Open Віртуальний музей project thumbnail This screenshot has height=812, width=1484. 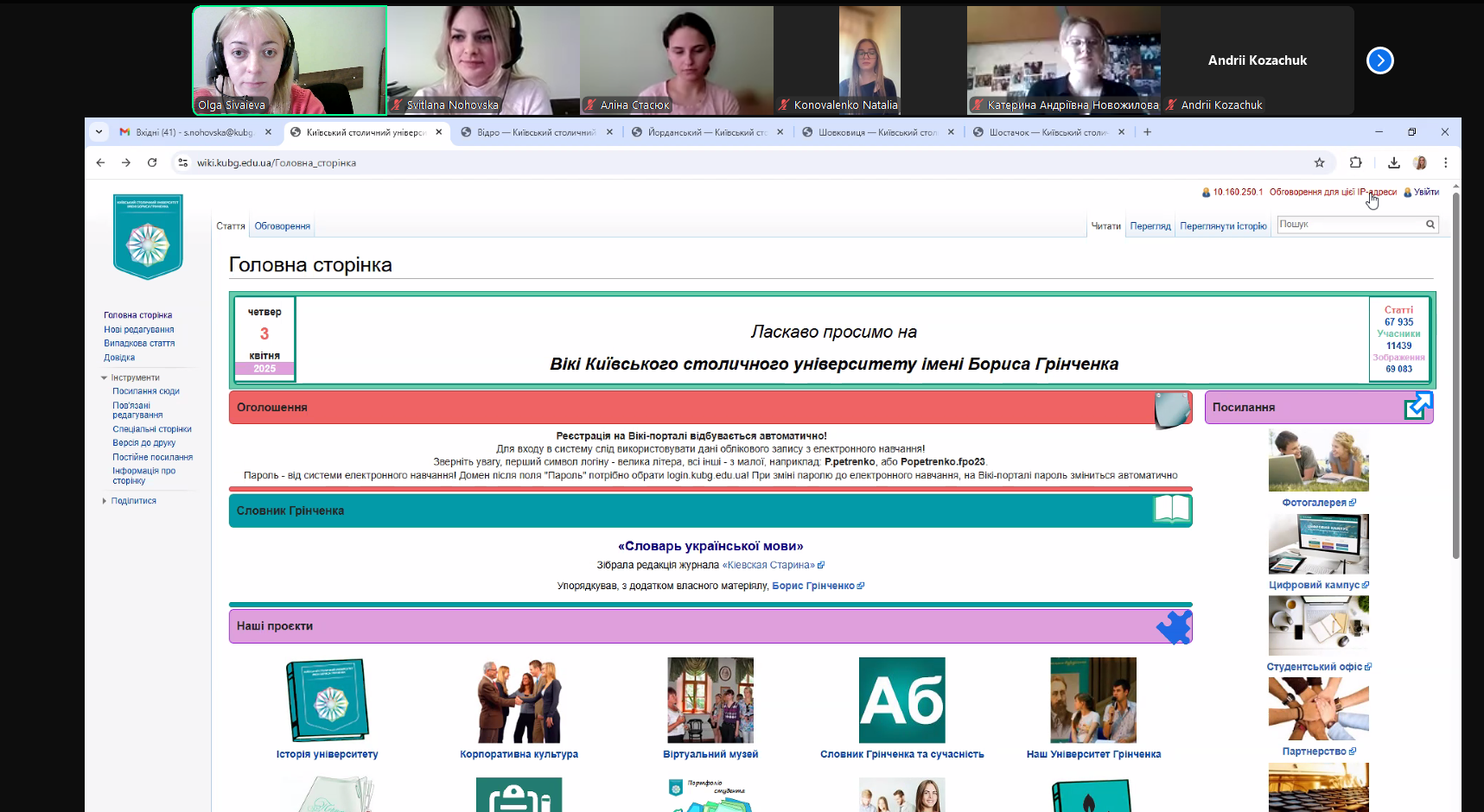(710, 700)
